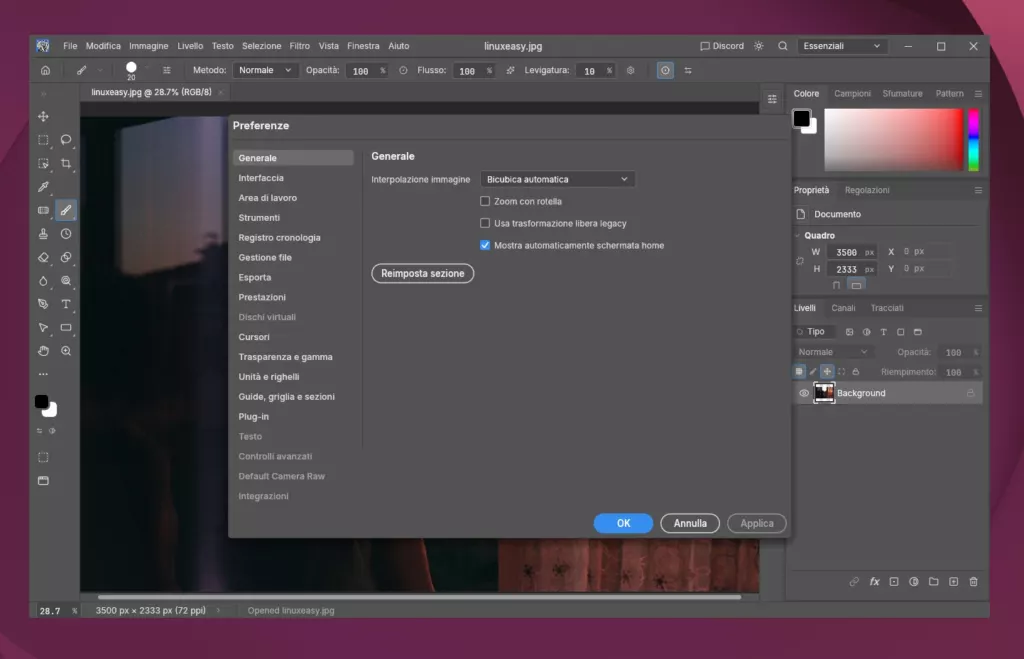Collapse the Quadro section
The image size is (1024, 659).
click(797, 235)
